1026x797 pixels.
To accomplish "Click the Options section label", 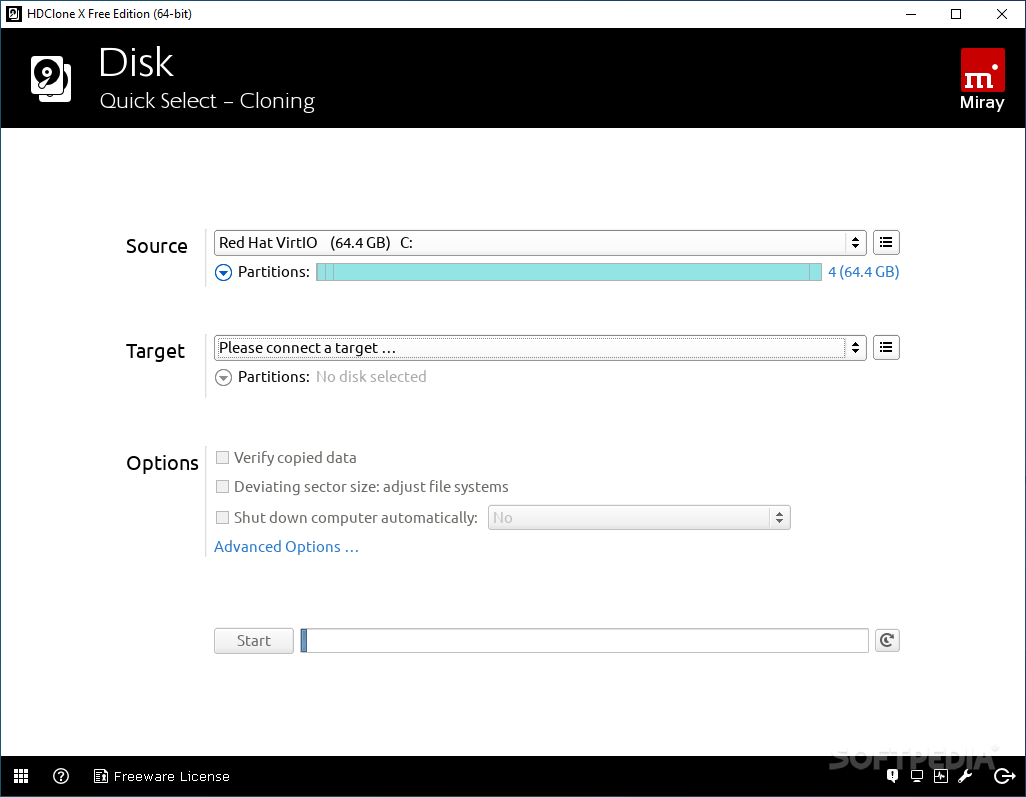I will pos(162,463).
